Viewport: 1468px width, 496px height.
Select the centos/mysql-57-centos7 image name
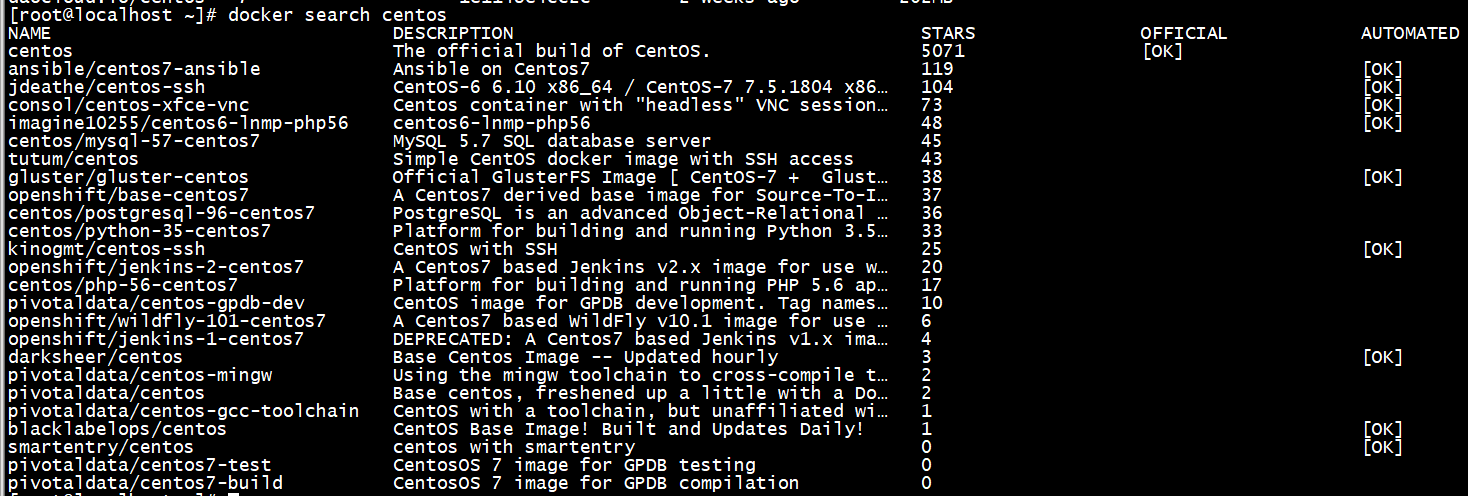134,141
